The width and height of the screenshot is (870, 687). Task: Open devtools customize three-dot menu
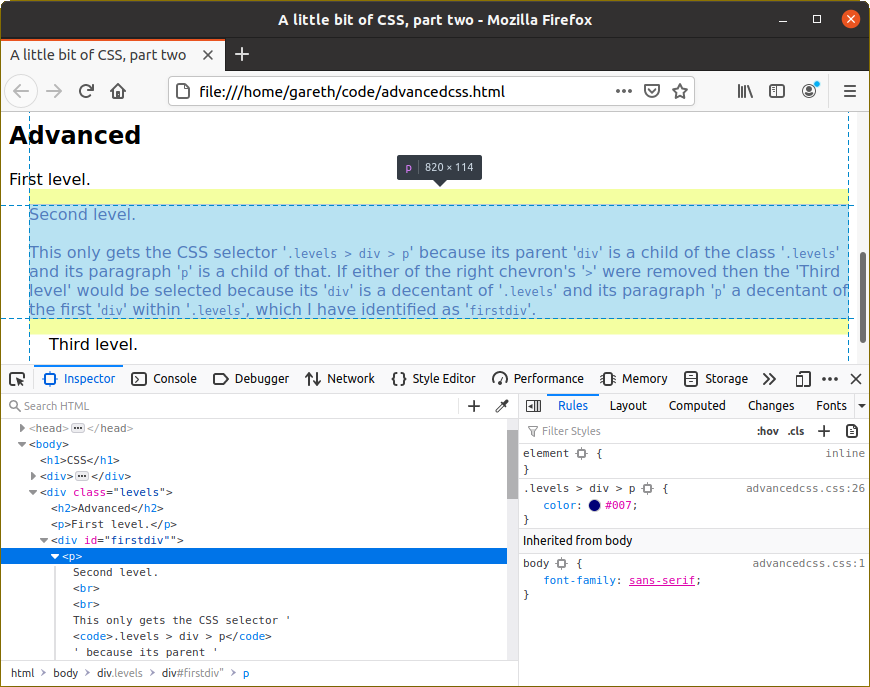click(x=829, y=379)
